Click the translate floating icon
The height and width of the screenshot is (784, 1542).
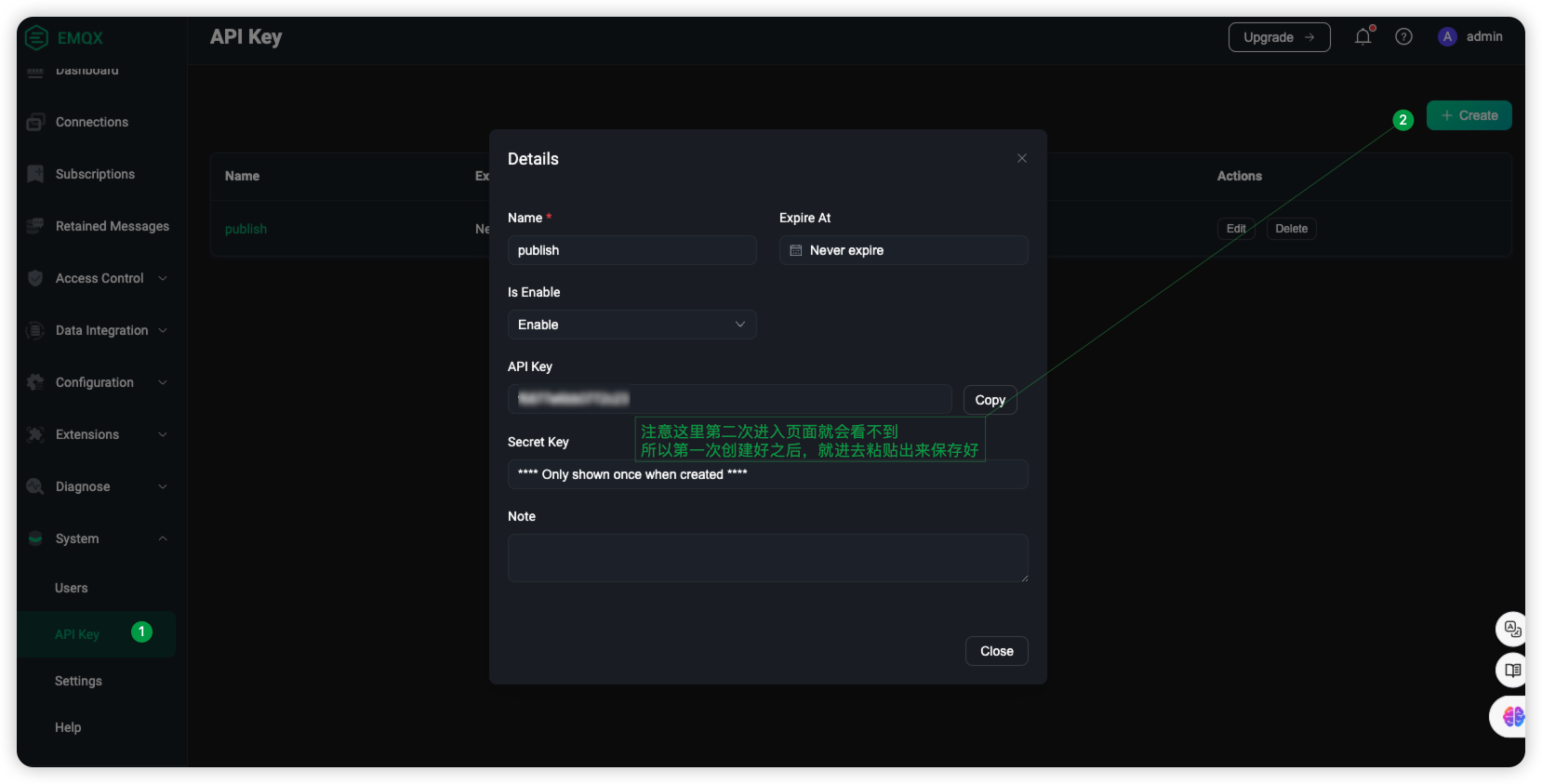(x=1511, y=630)
